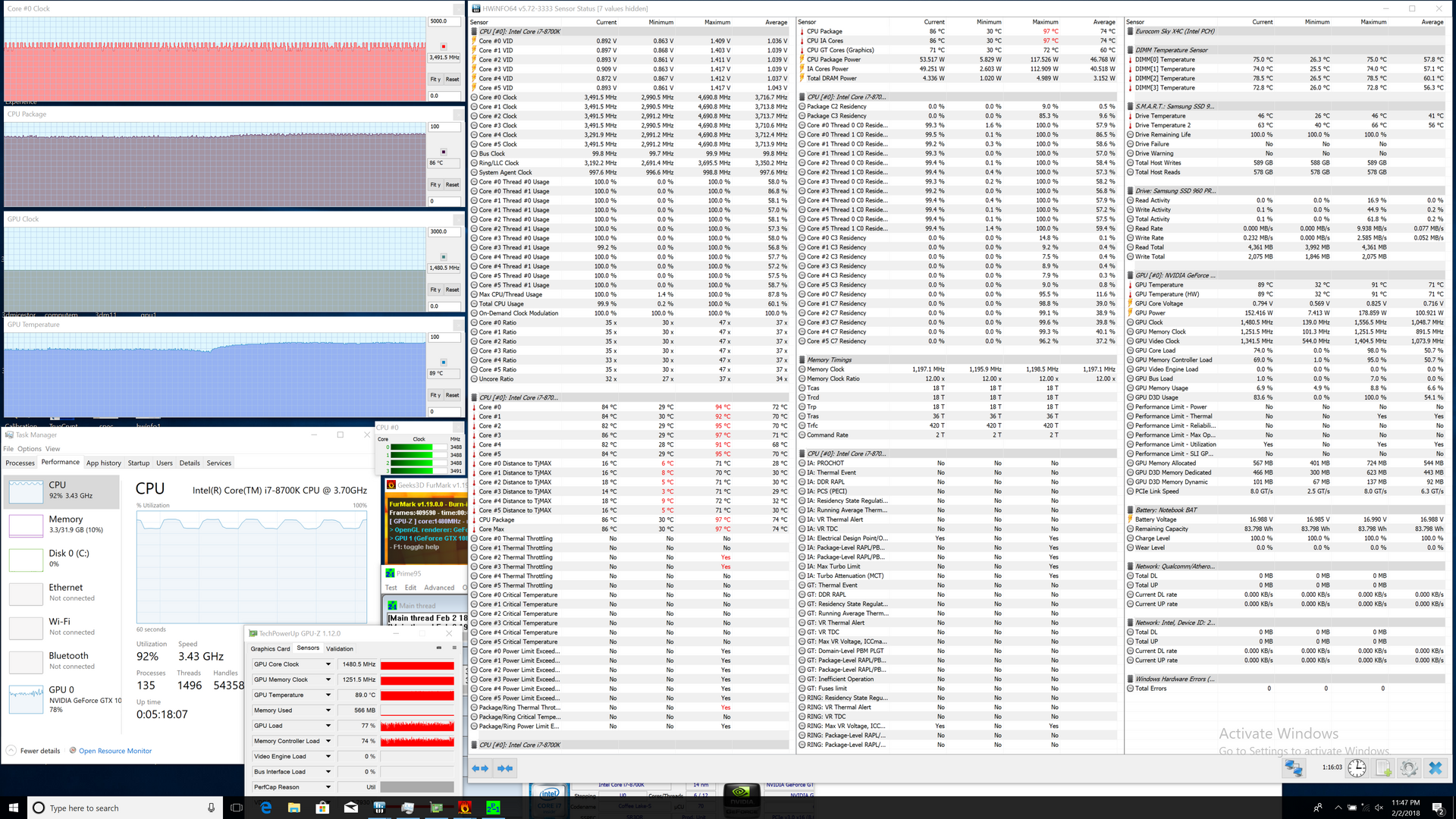Switch to GPU-Z Graphics Card tab
The height and width of the screenshot is (819, 1456).
[x=270, y=648]
